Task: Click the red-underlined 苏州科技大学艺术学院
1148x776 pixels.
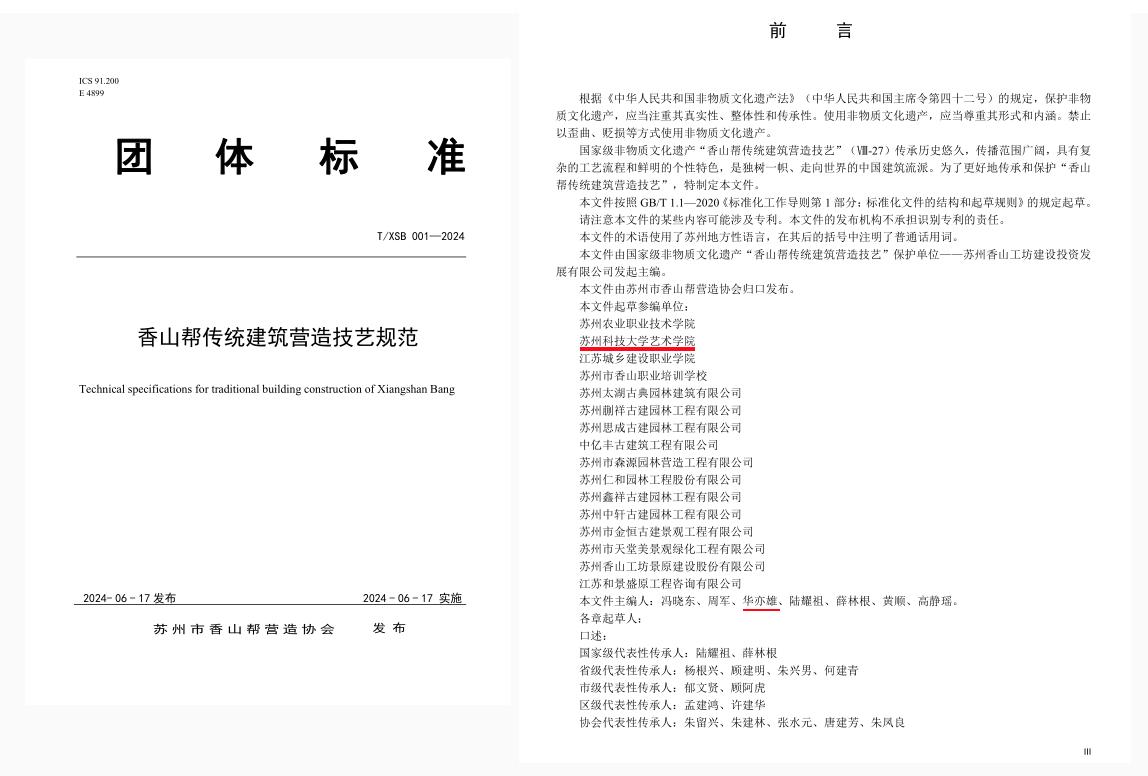Action: [636, 341]
